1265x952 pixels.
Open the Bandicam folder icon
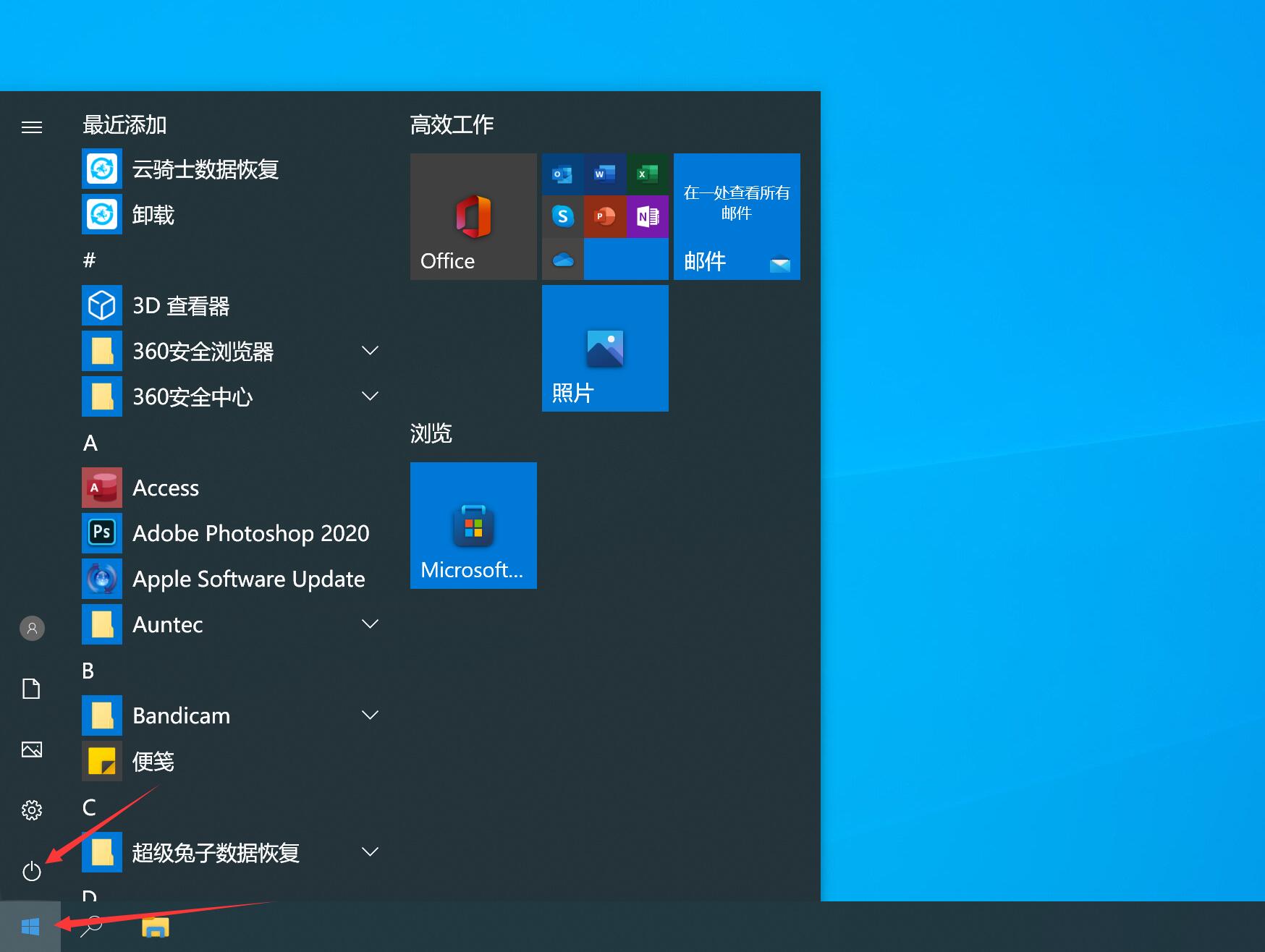click(x=102, y=715)
